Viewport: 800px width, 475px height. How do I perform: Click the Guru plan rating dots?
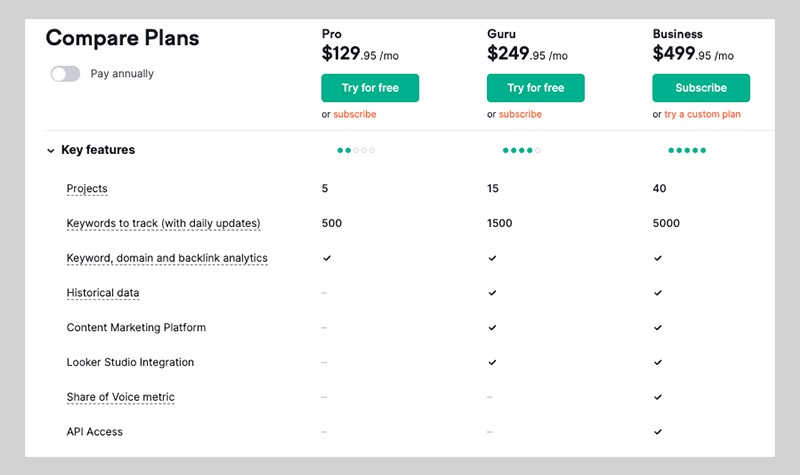point(521,151)
